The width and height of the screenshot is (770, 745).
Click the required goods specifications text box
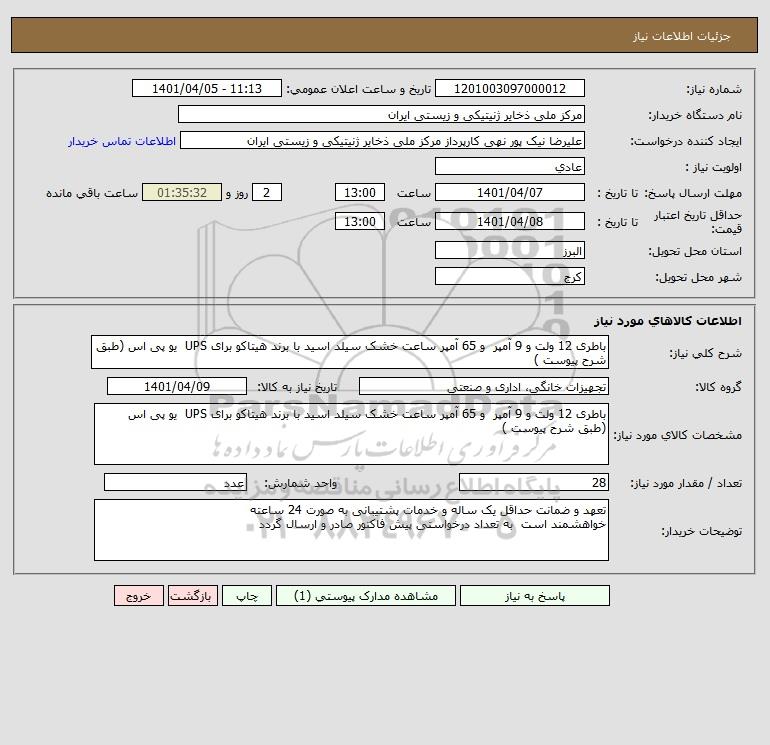pos(351,434)
